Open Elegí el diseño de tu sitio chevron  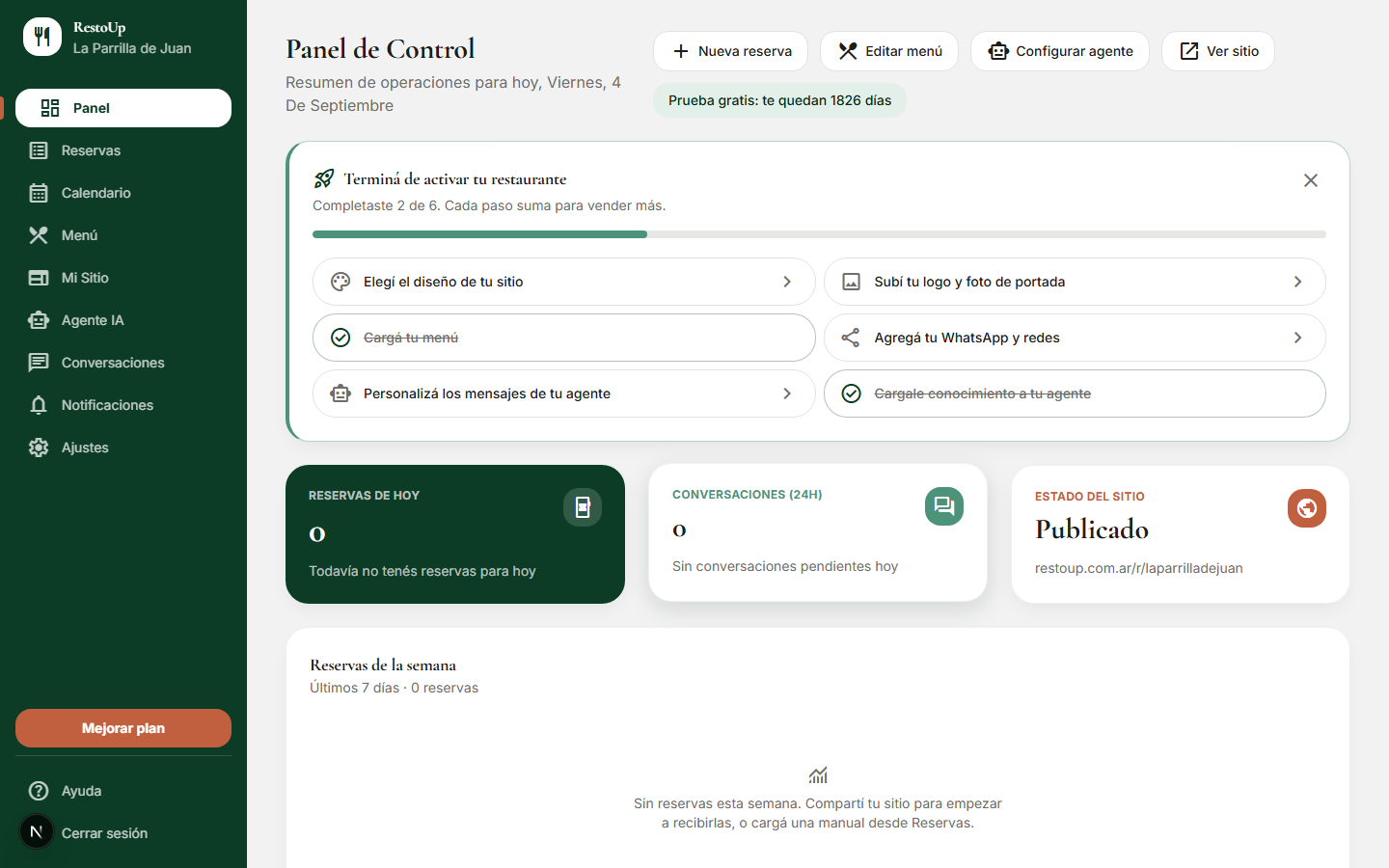point(787,282)
